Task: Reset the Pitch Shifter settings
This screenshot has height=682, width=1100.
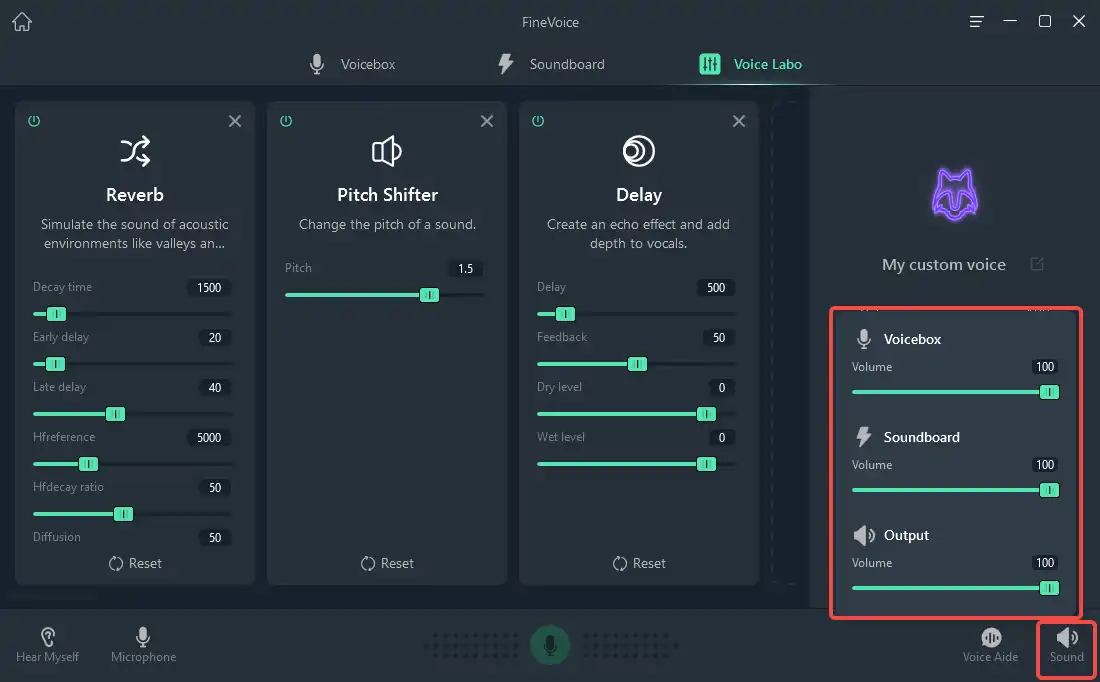Action: click(387, 563)
